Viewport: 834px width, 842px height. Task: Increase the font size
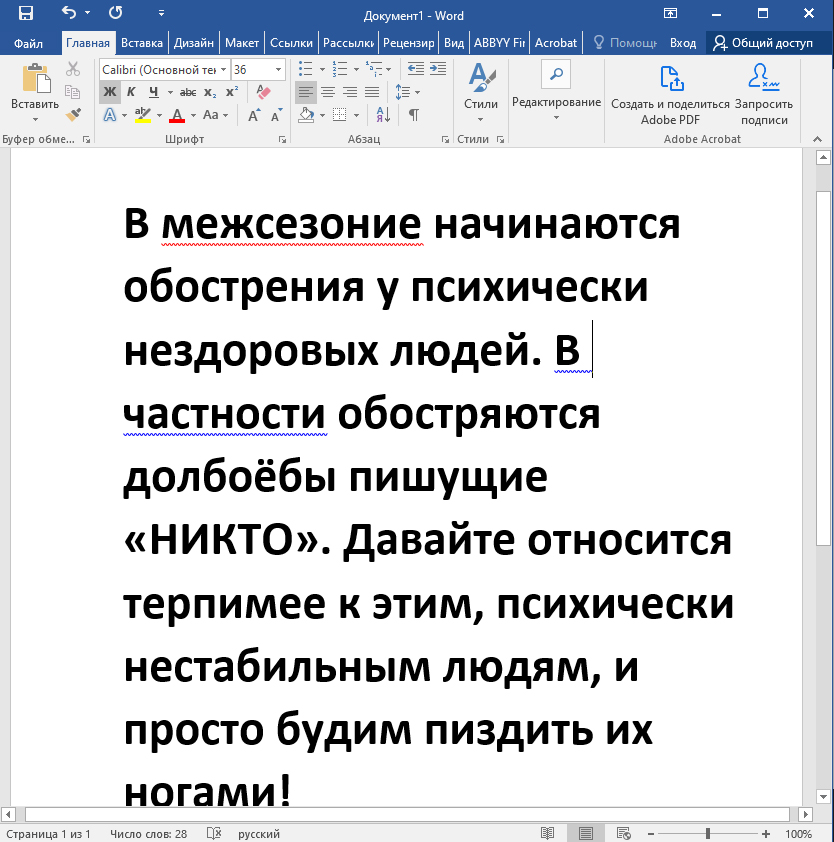pyautogui.click(x=254, y=115)
